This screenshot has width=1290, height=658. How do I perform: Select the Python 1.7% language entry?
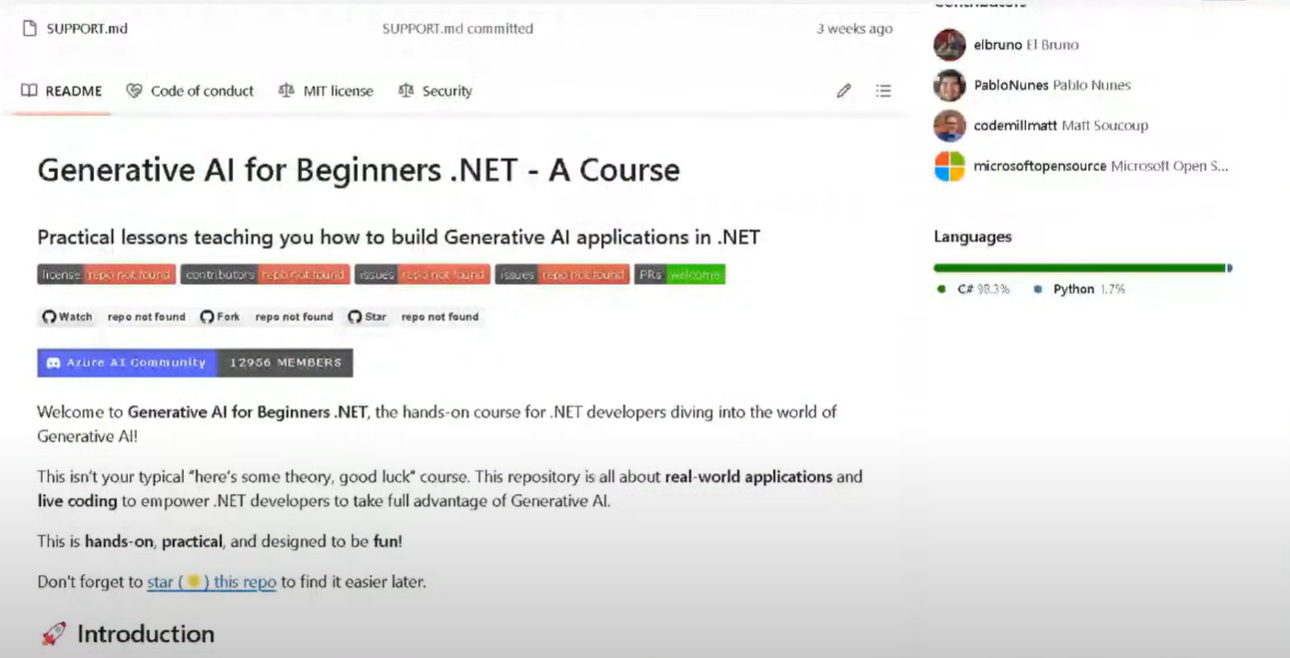pyautogui.click(x=1079, y=289)
